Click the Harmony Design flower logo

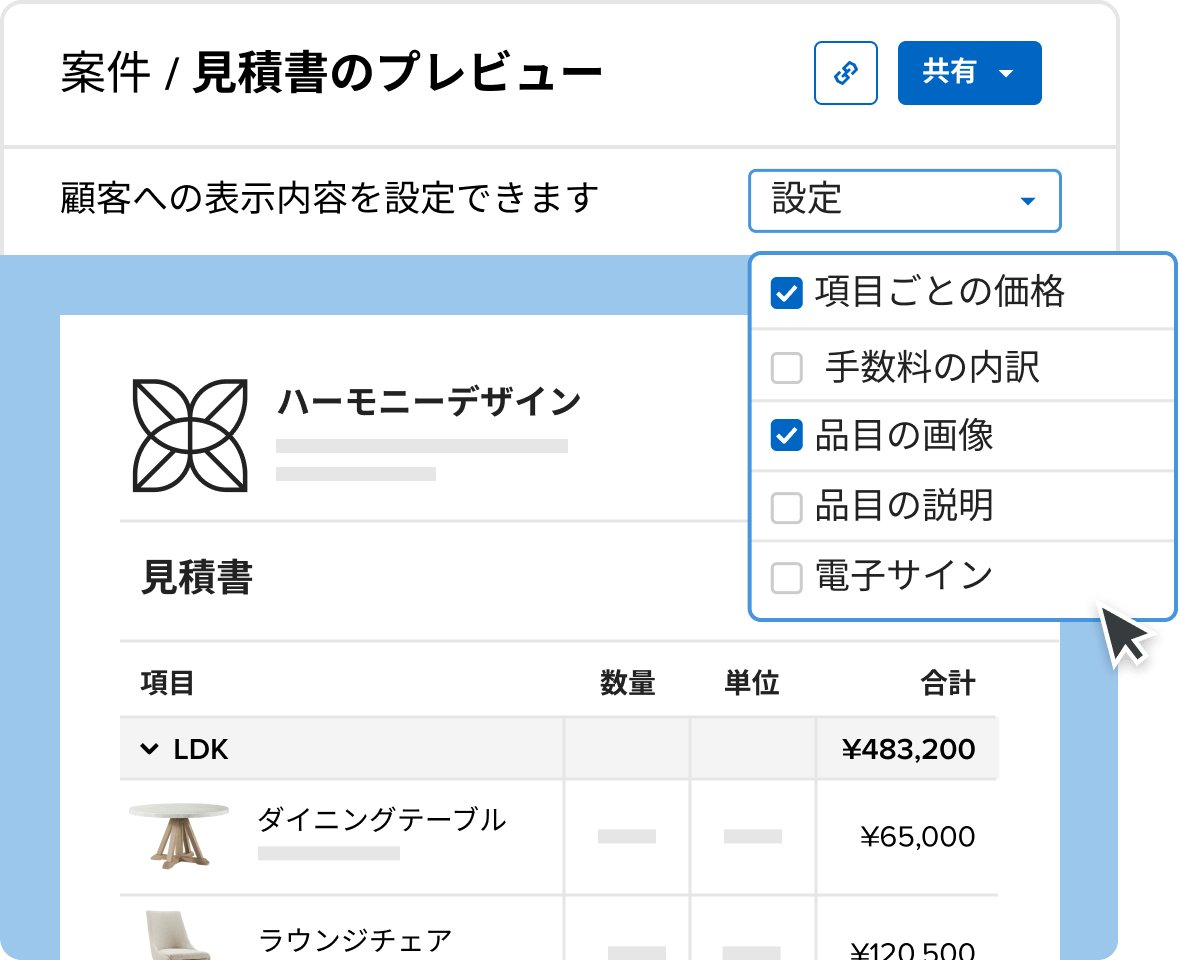190,435
